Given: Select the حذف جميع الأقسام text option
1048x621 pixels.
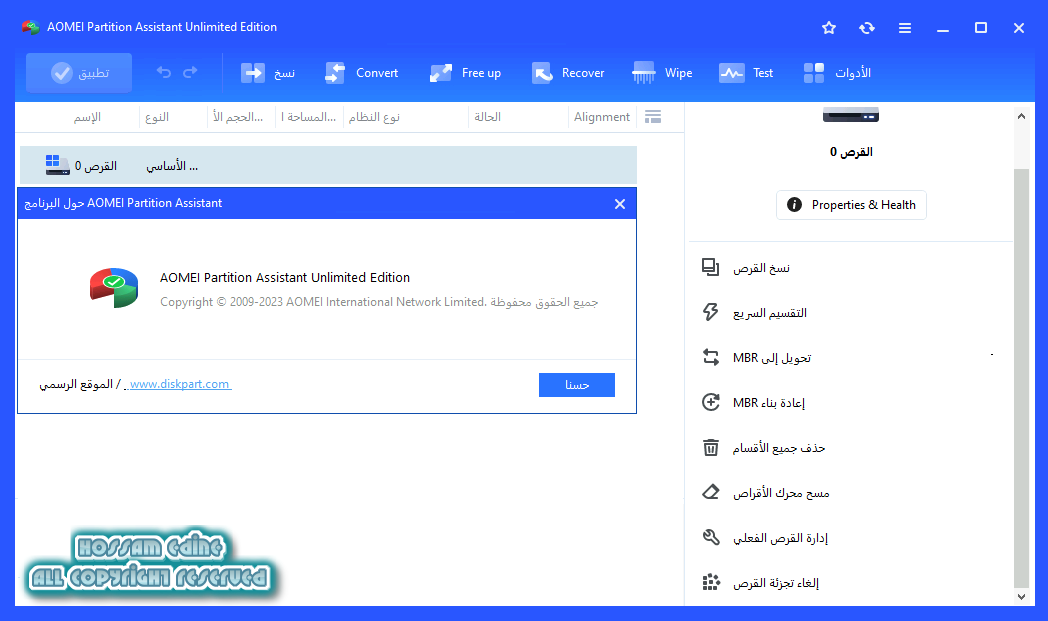Looking at the screenshot, I should point(779,448).
